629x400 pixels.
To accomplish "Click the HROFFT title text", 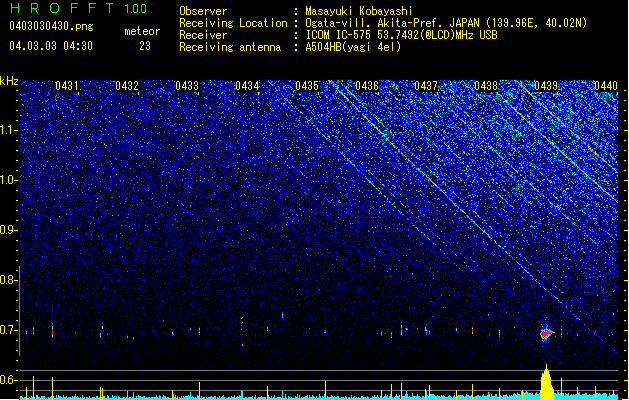I will (x=62, y=8).
